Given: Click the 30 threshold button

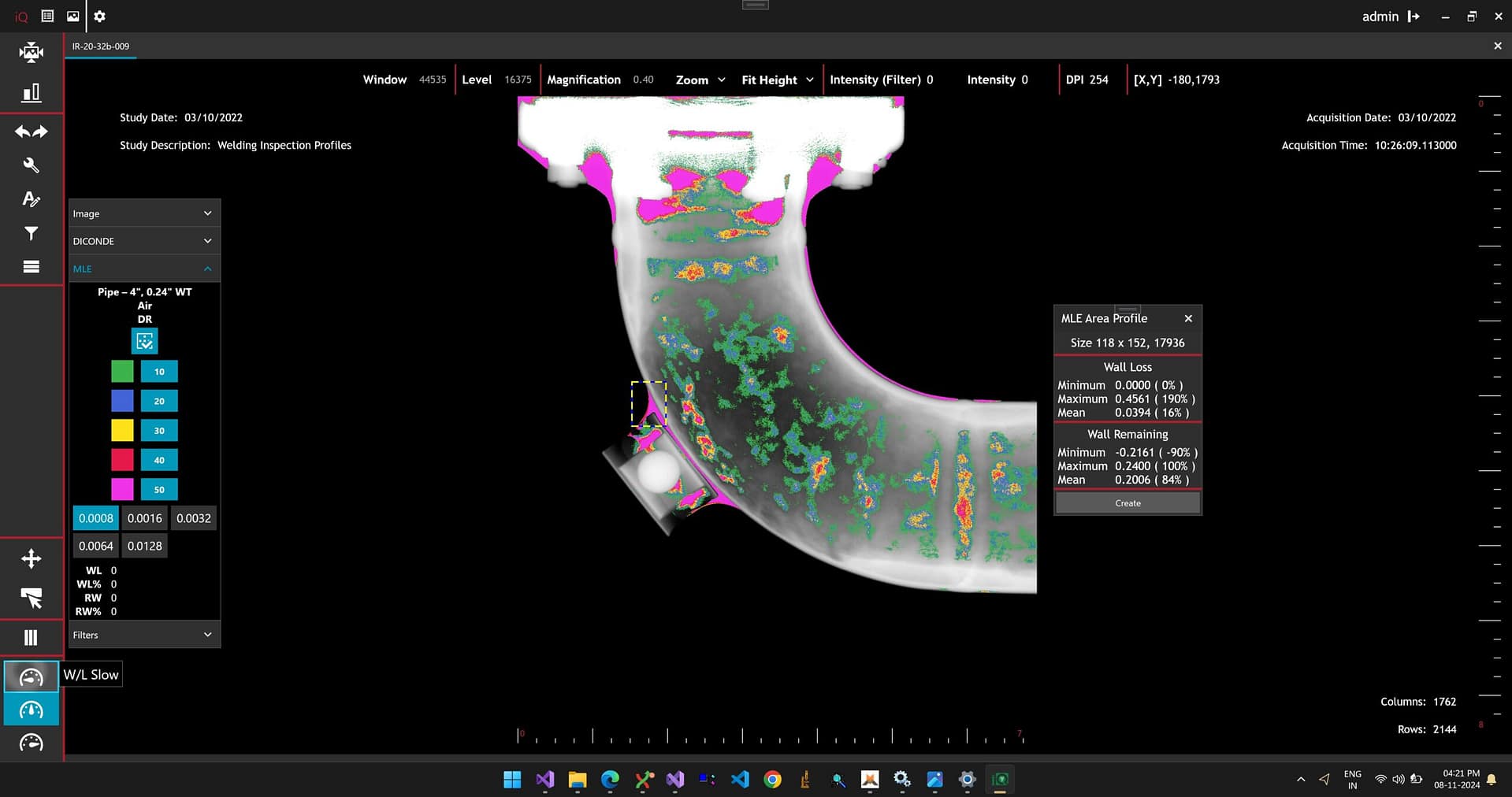Looking at the screenshot, I should [x=159, y=431].
